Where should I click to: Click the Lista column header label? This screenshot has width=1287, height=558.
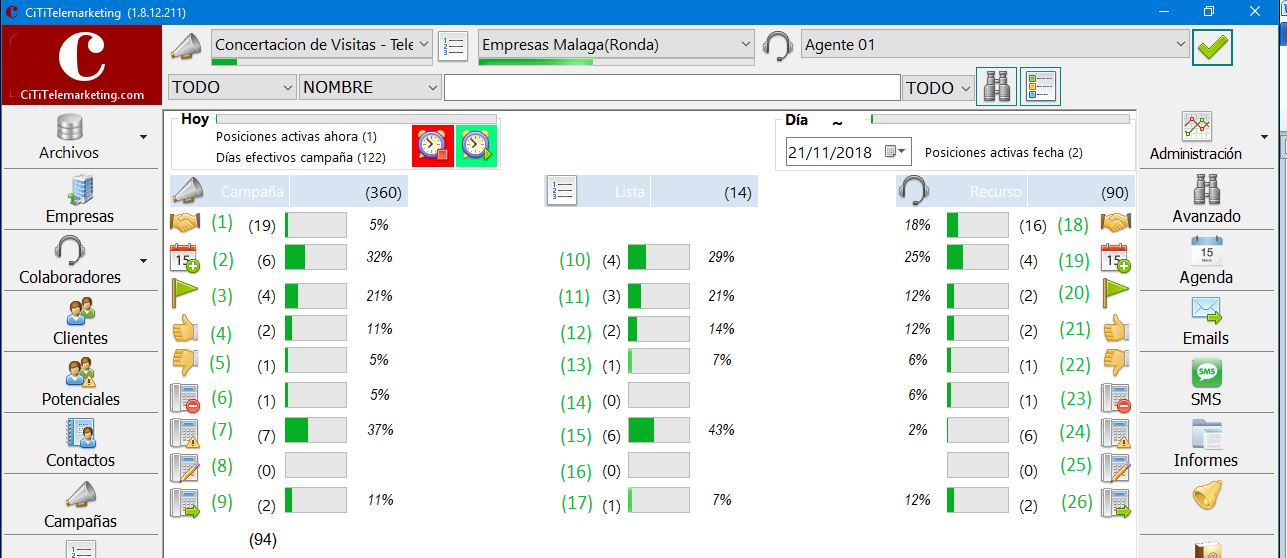[x=629, y=192]
